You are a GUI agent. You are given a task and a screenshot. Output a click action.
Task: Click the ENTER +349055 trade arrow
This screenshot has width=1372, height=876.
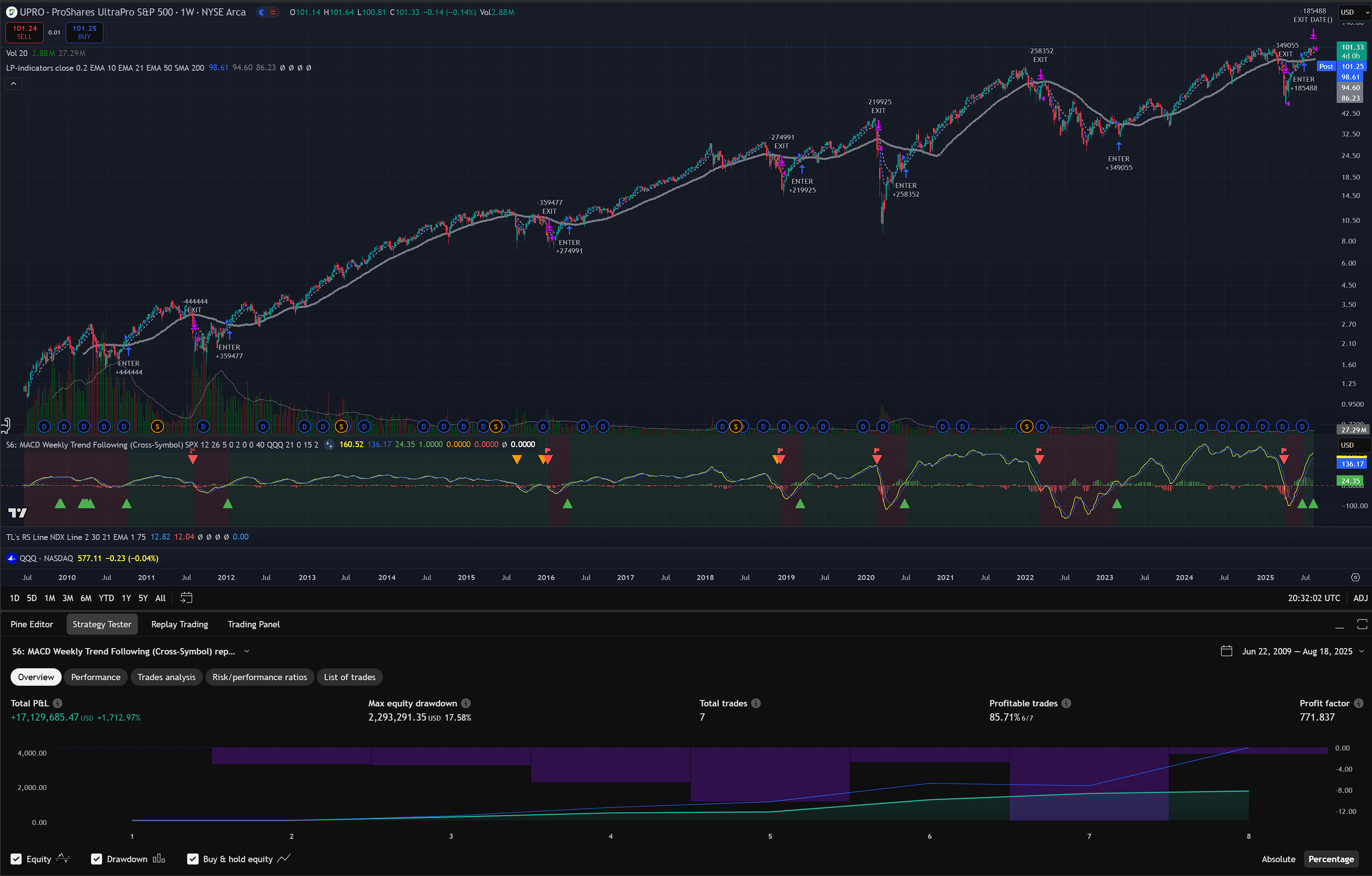click(1119, 146)
